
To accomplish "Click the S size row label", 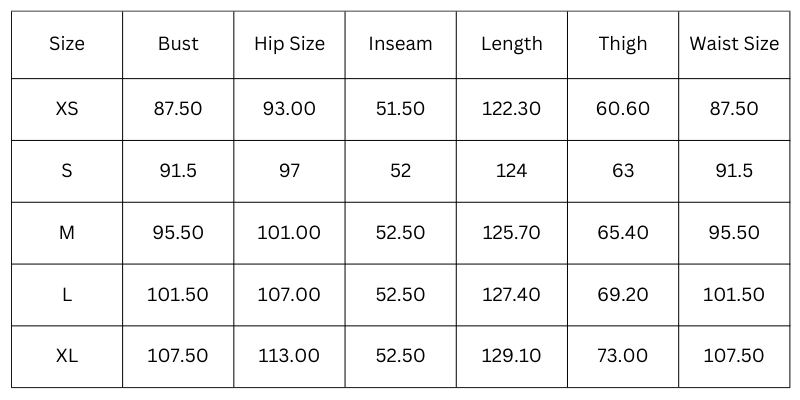I will (67, 171).
